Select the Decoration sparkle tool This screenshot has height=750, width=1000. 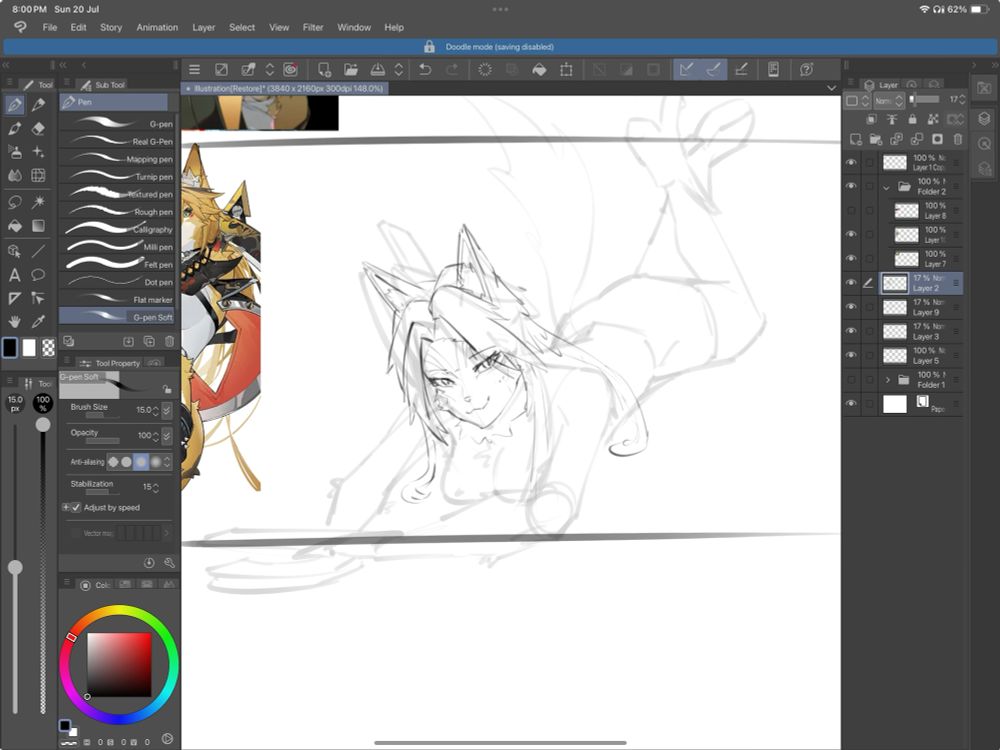38,152
